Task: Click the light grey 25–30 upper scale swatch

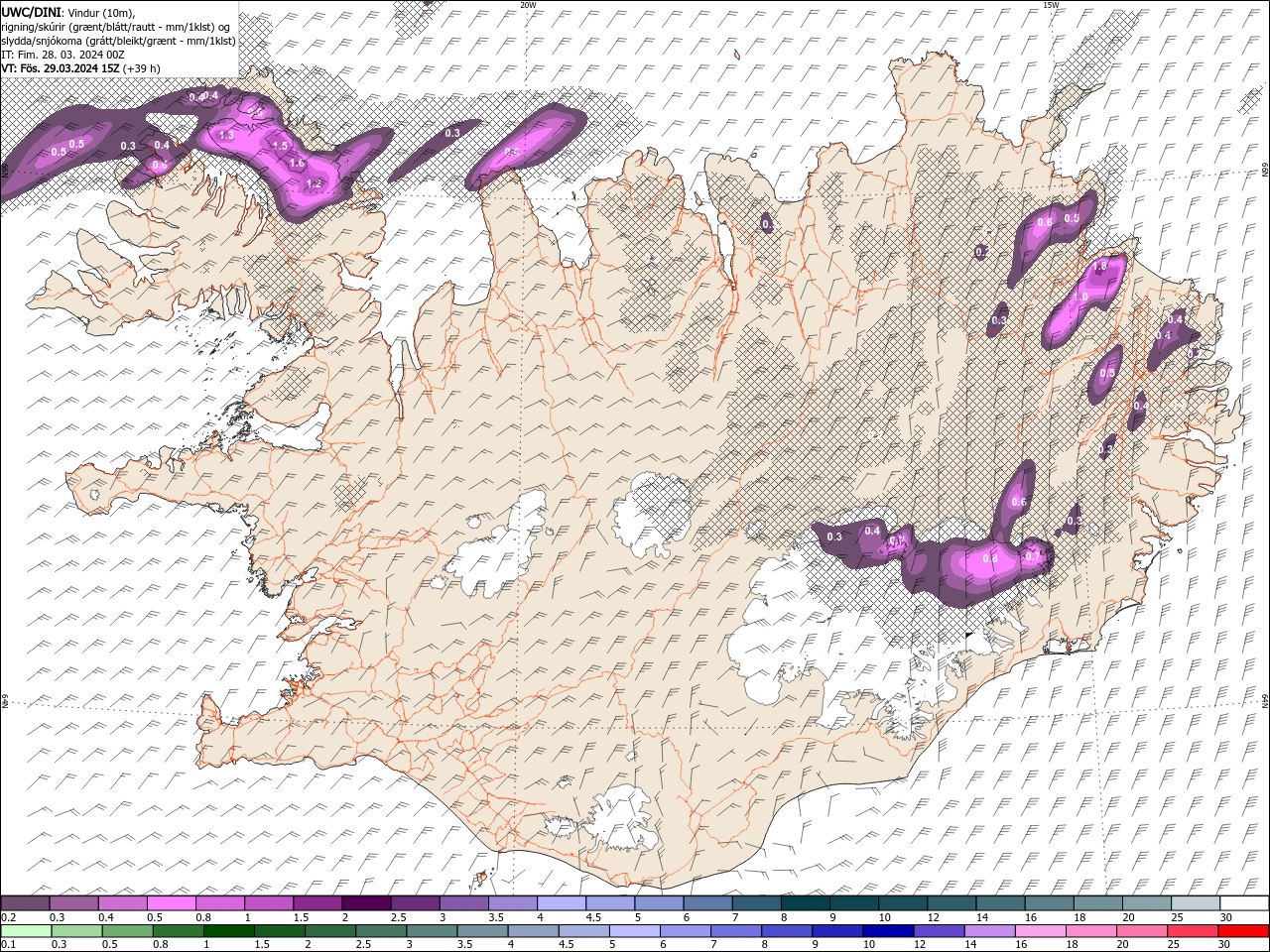Action: [1194, 903]
